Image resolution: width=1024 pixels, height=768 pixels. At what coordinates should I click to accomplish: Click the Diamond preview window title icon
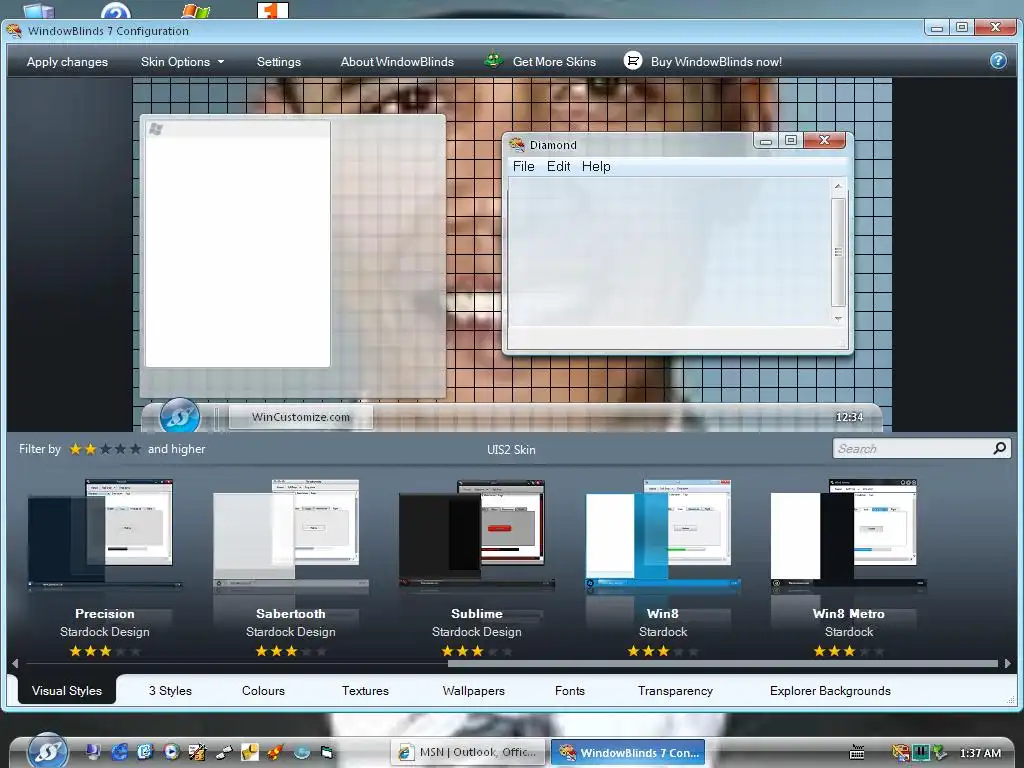click(517, 144)
